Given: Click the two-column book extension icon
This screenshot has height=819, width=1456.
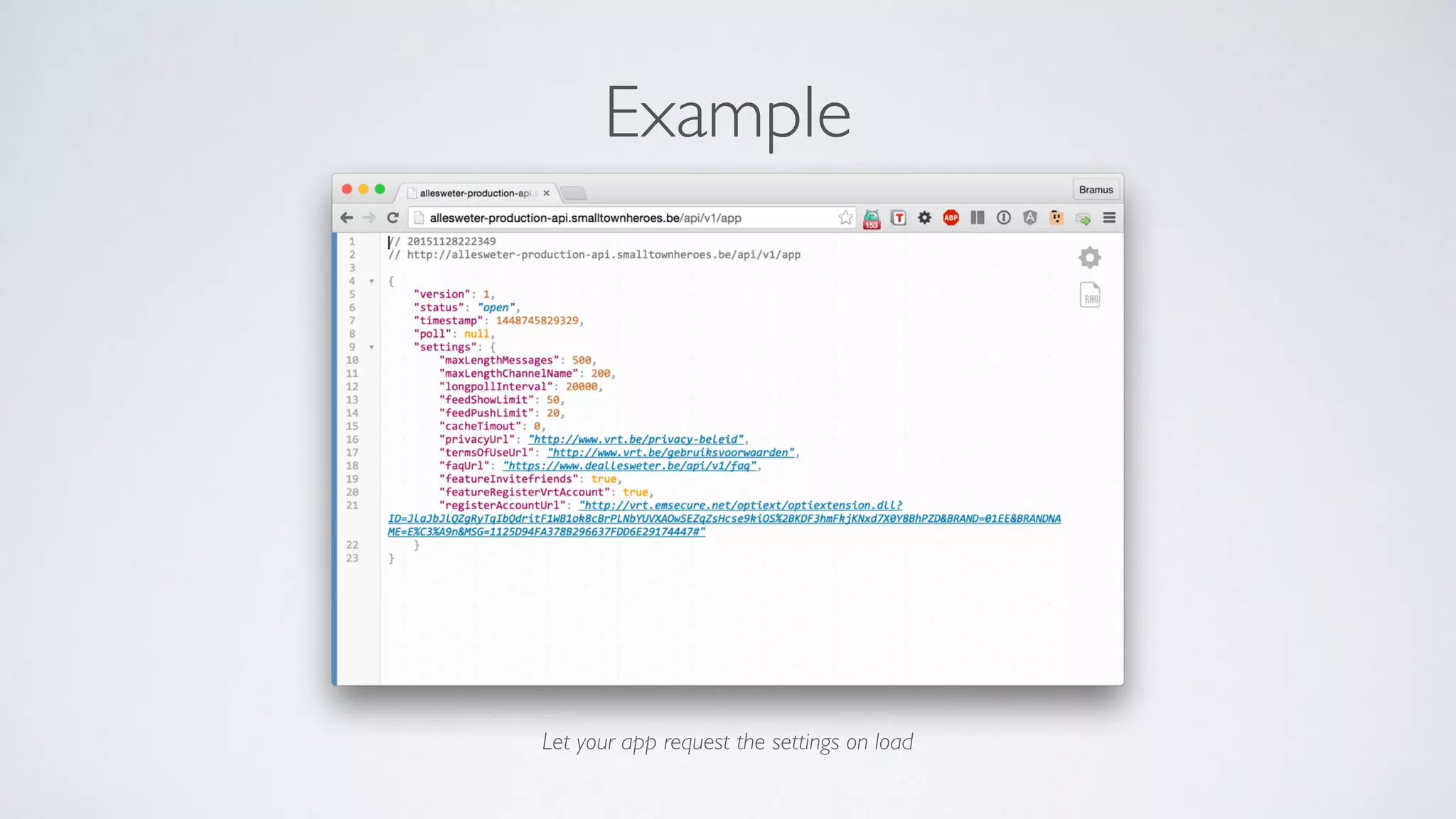Looking at the screenshot, I should click(978, 218).
